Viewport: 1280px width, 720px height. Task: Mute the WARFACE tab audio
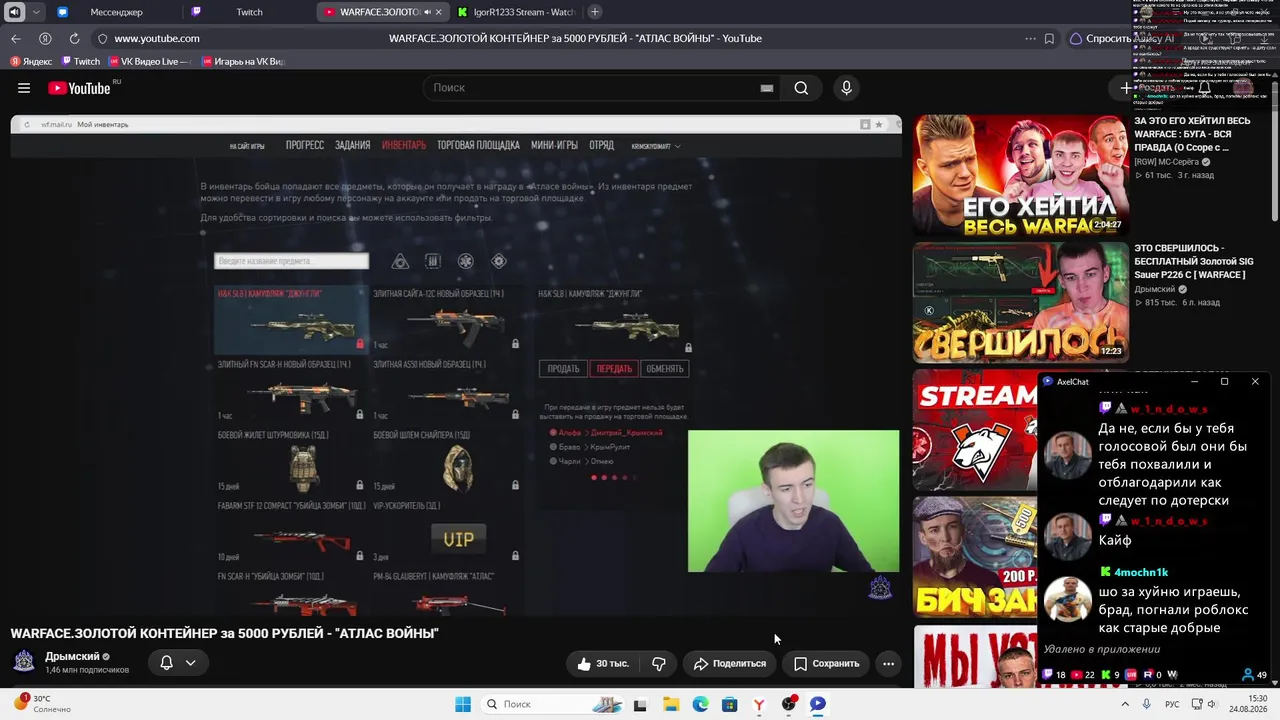coord(427,12)
